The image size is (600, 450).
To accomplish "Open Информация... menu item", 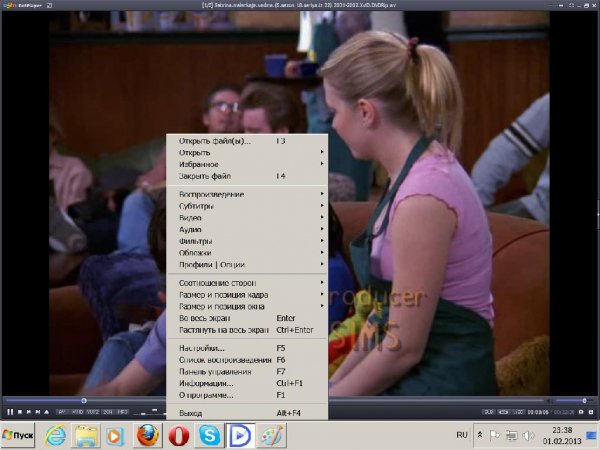I will click(247, 383).
